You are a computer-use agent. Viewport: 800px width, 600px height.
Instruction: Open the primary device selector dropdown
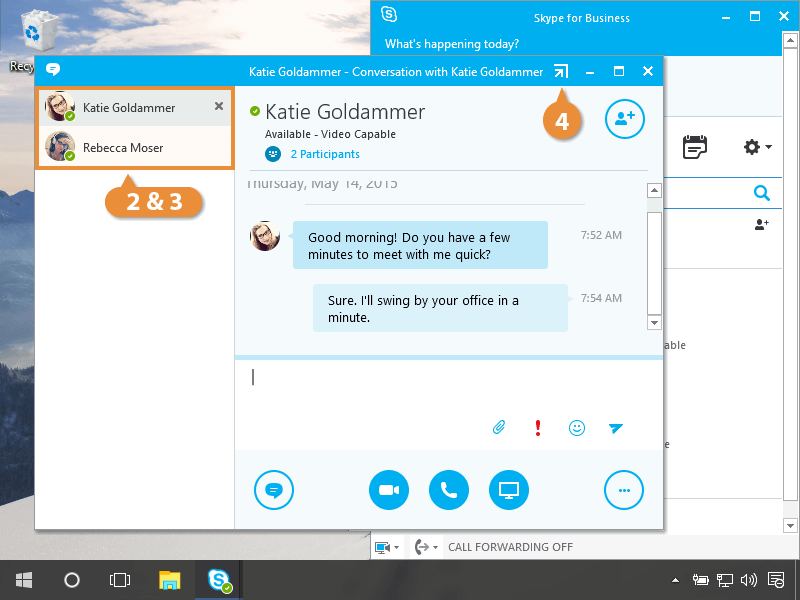[x=387, y=547]
